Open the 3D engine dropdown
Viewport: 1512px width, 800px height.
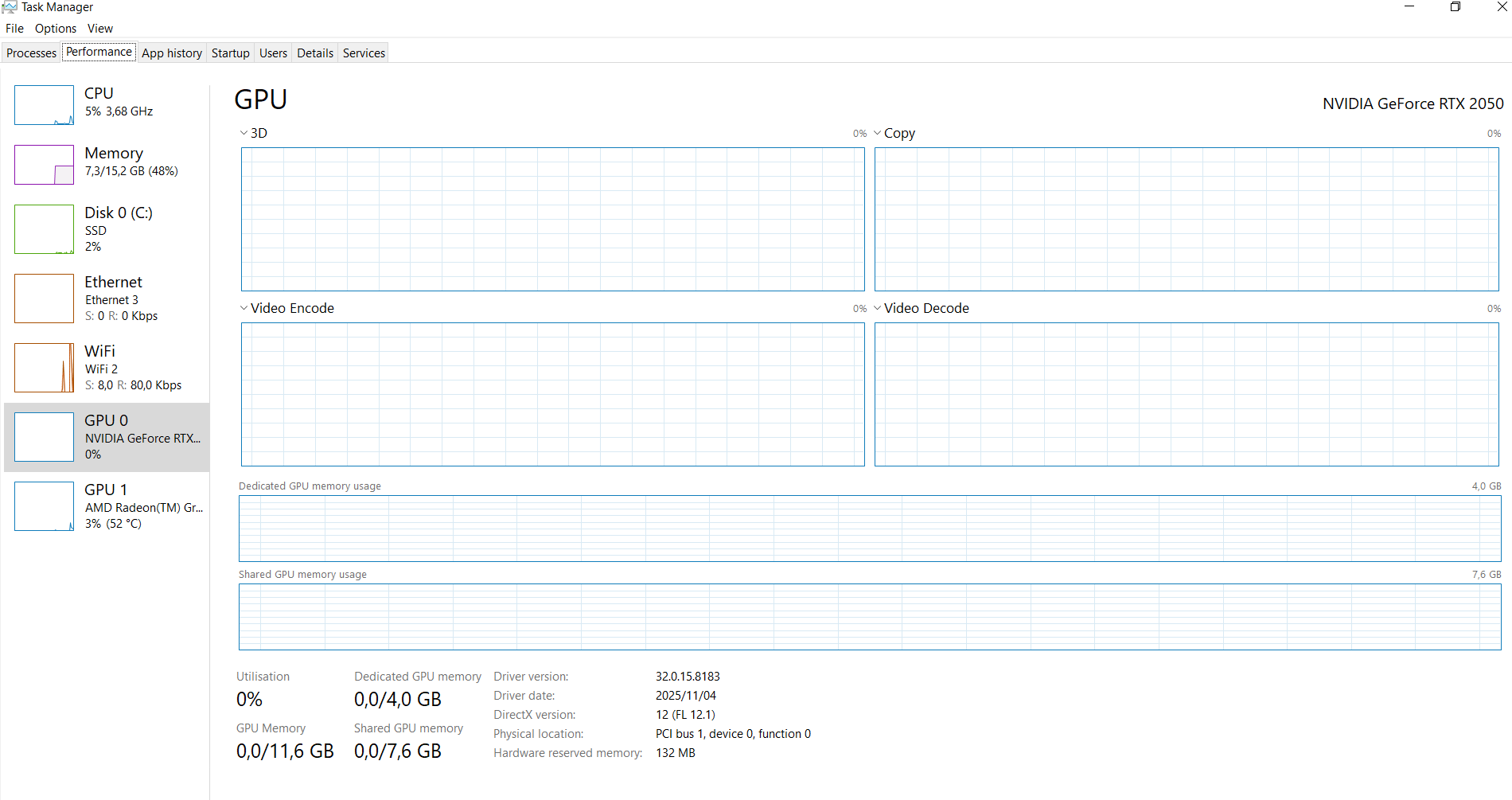[x=244, y=133]
